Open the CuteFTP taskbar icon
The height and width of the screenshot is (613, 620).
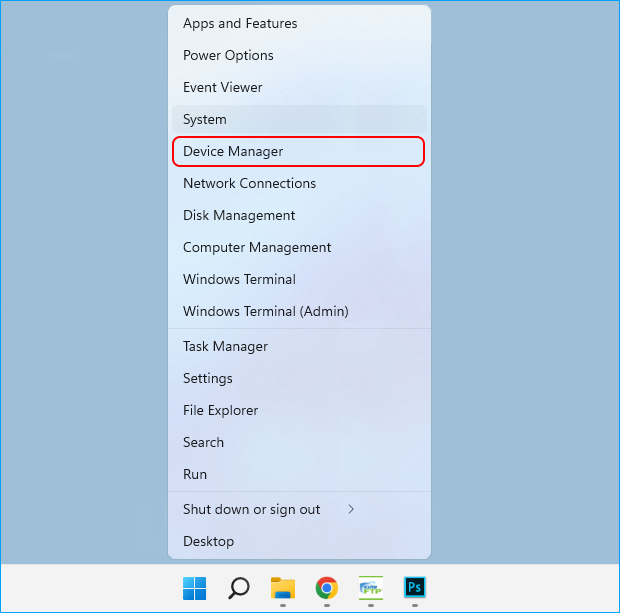370,587
